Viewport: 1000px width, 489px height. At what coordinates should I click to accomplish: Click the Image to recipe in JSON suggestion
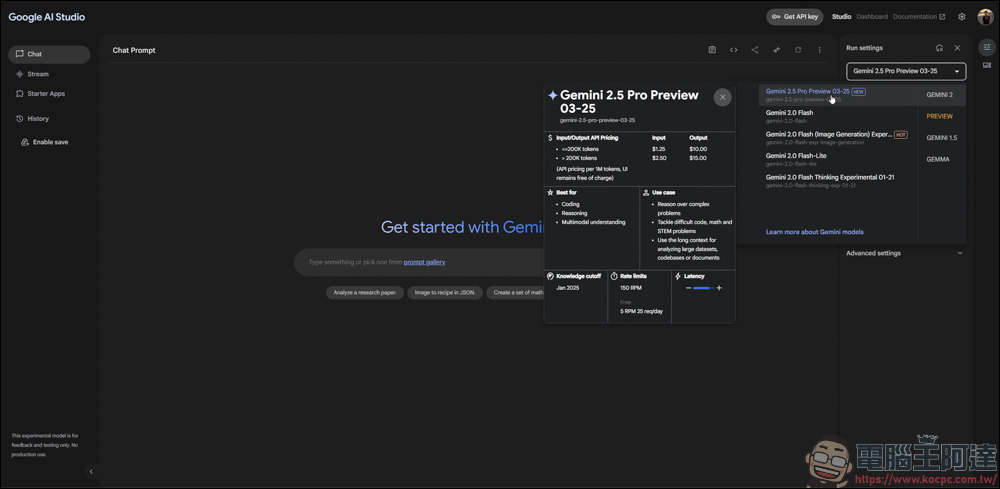(x=445, y=293)
